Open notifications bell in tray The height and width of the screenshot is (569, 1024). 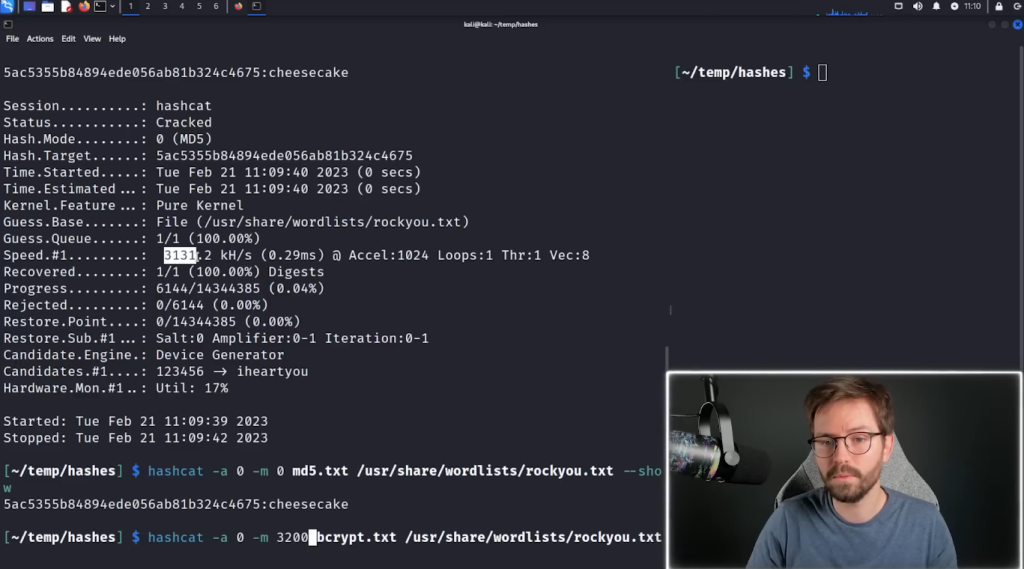[x=936, y=7]
